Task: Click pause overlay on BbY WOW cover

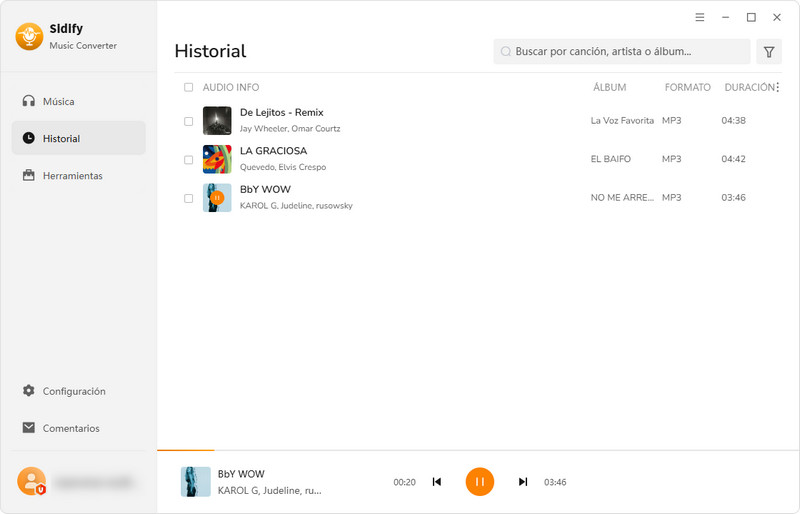Action: coord(217,198)
